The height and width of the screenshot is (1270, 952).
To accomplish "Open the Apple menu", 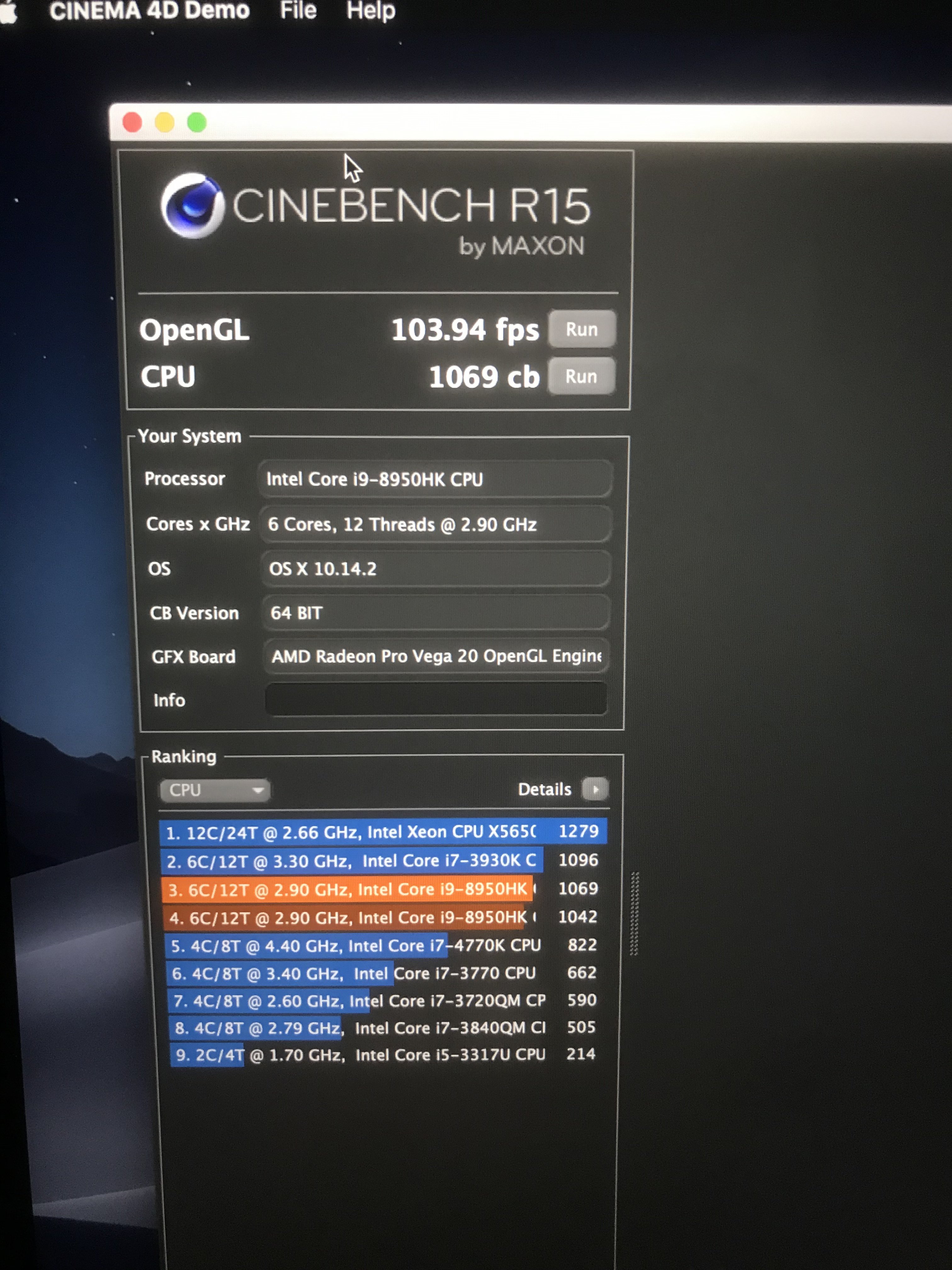I will pos(8,11).
